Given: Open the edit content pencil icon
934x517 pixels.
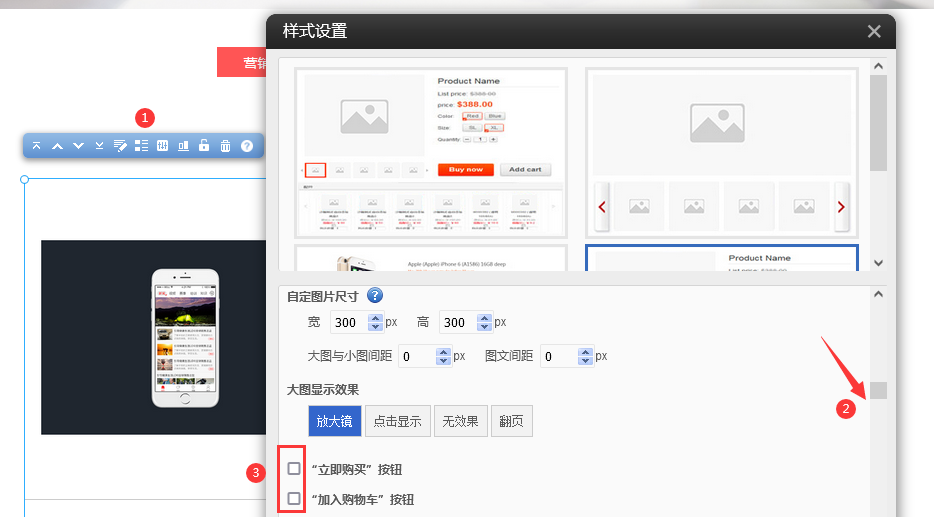Looking at the screenshot, I should click(120, 146).
